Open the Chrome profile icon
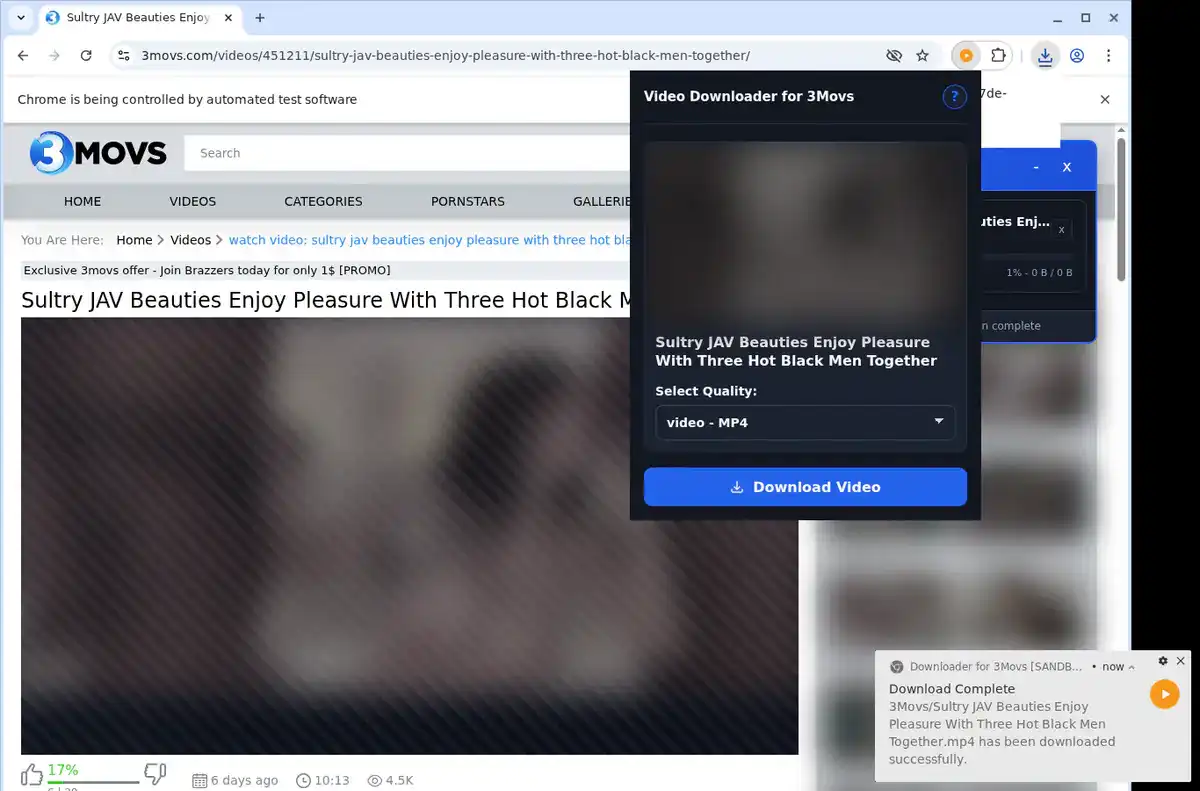This screenshot has height=791, width=1200. [x=1077, y=56]
